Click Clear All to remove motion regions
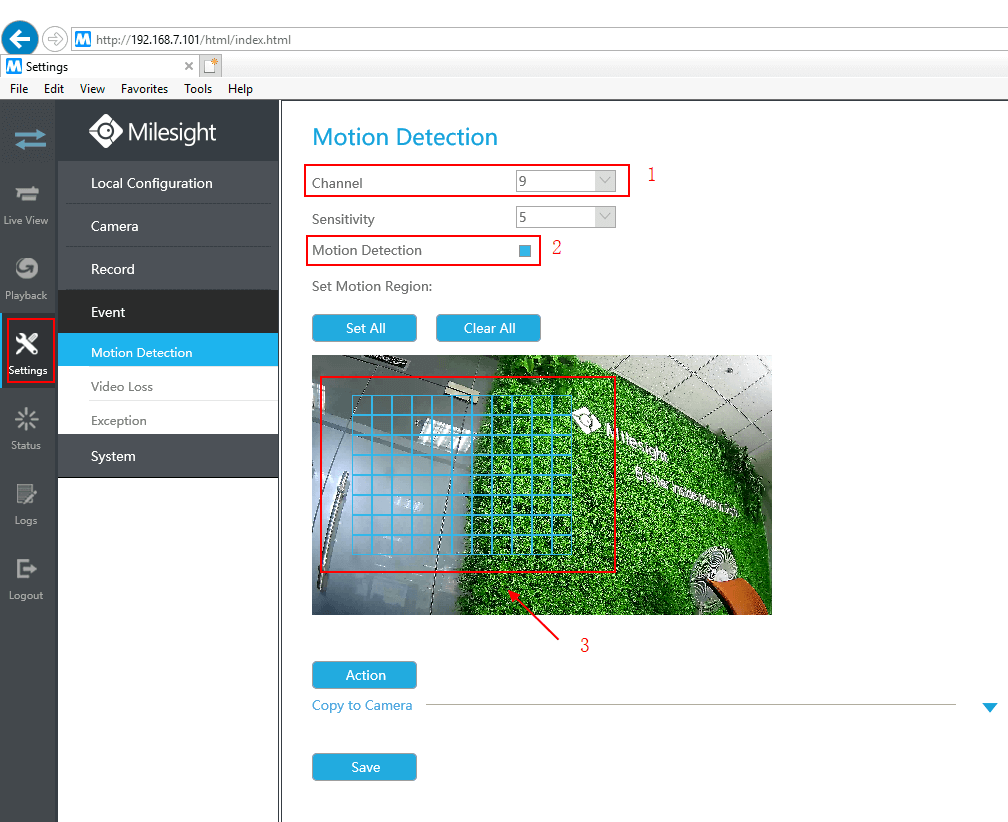 click(x=488, y=327)
